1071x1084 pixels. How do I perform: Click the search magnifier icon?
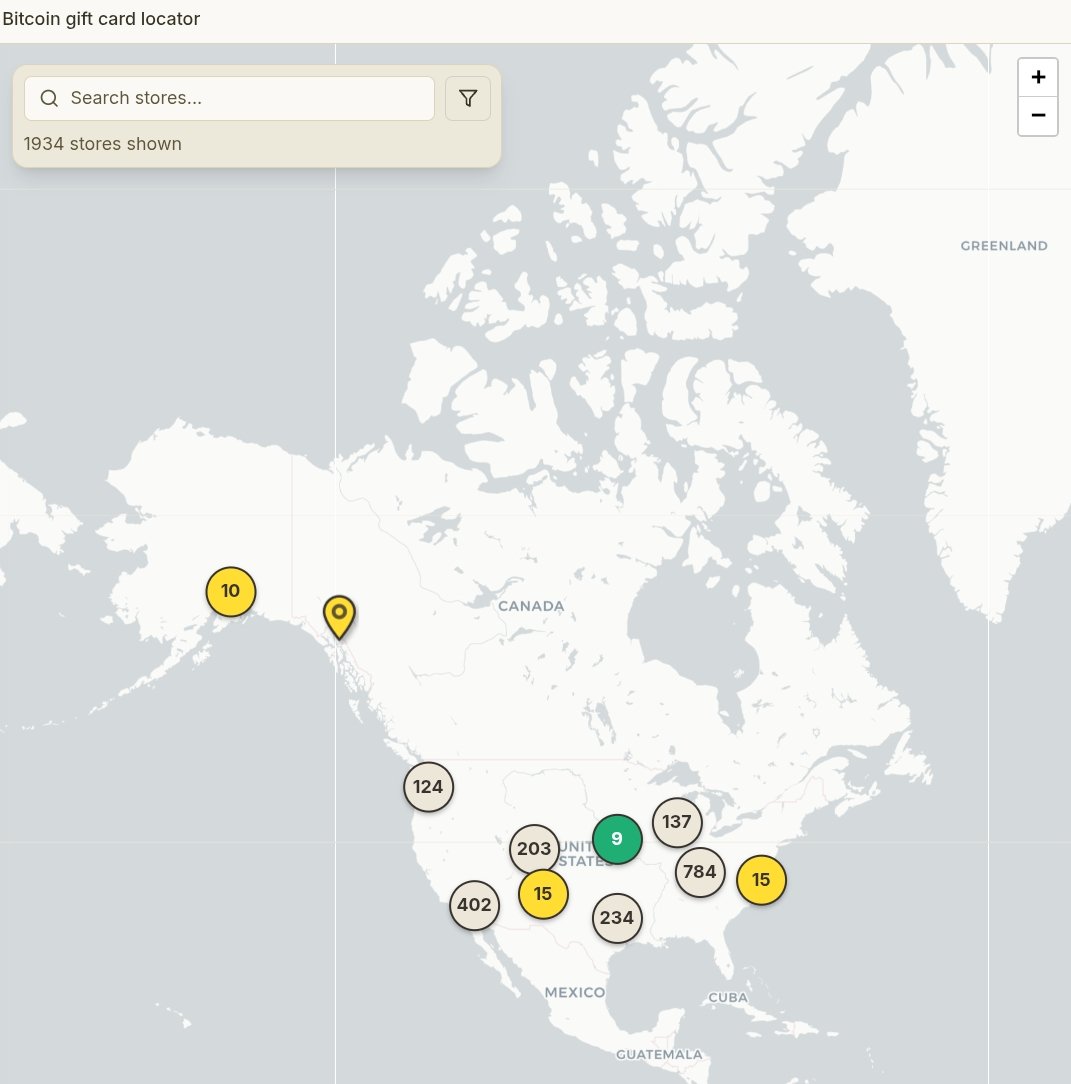click(x=49, y=98)
